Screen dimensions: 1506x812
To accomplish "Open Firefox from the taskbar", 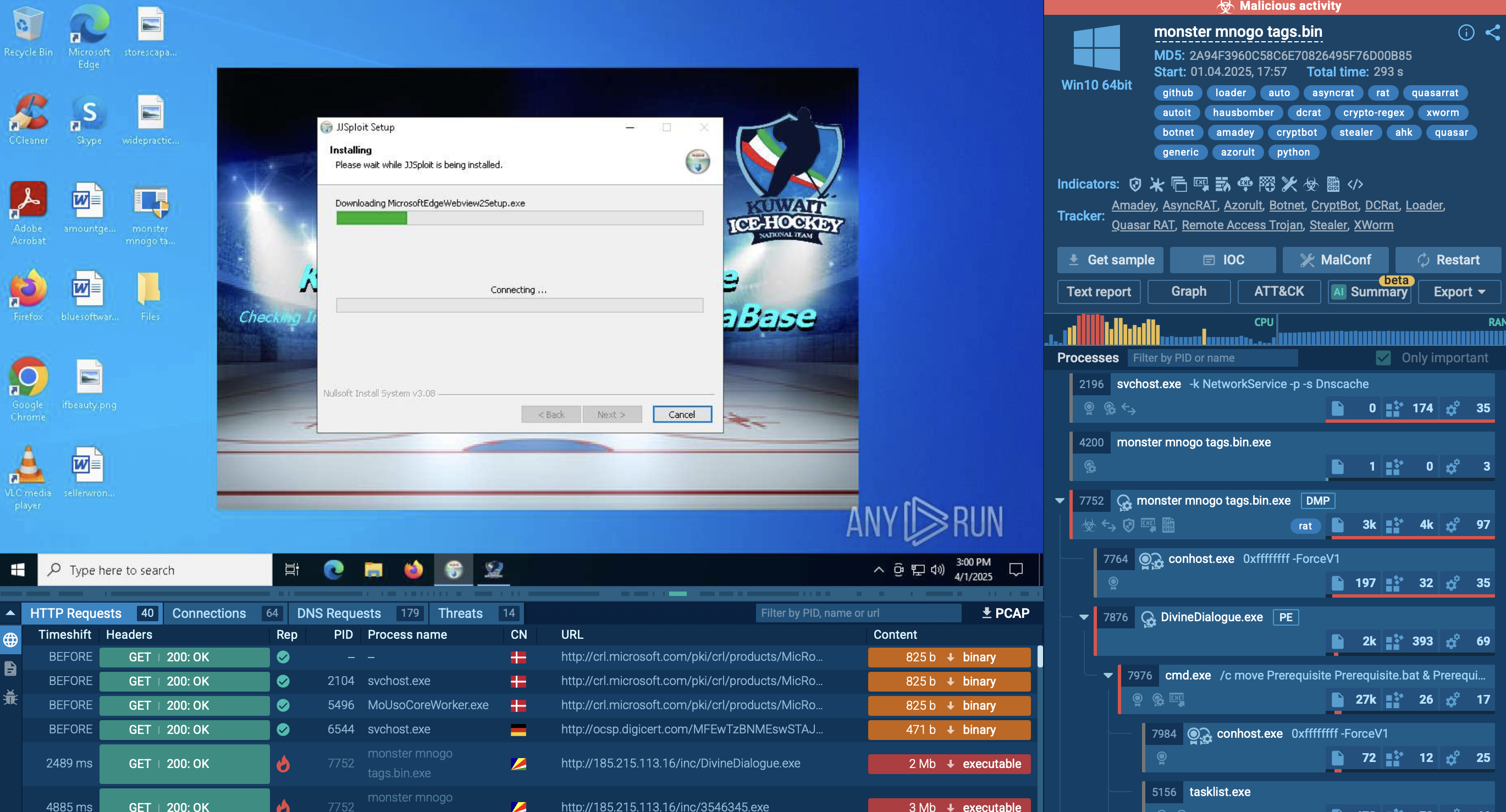I will [x=413, y=570].
